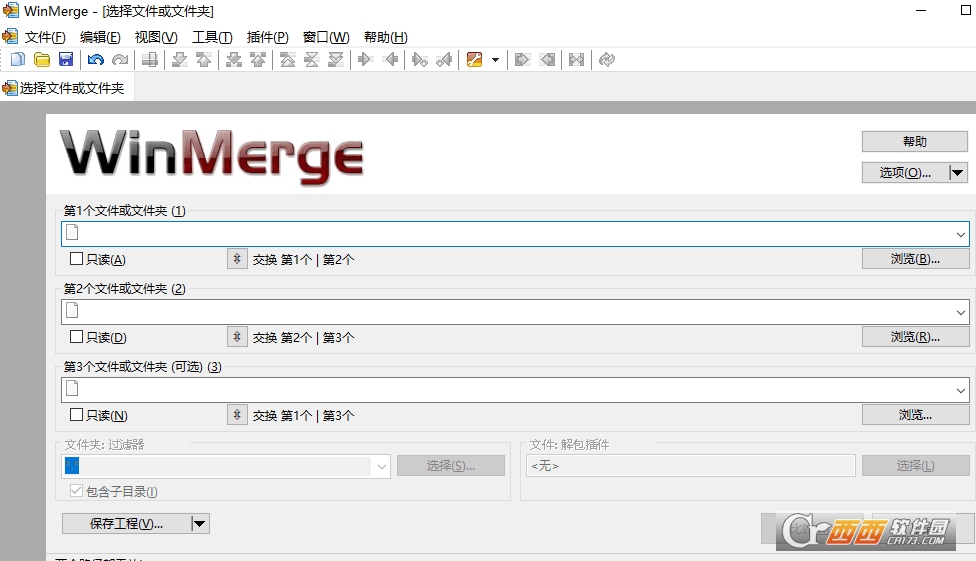Open the 窗口(W) menu
The image size is (976, 561).
pyautogui.click(x=326, y=37)
